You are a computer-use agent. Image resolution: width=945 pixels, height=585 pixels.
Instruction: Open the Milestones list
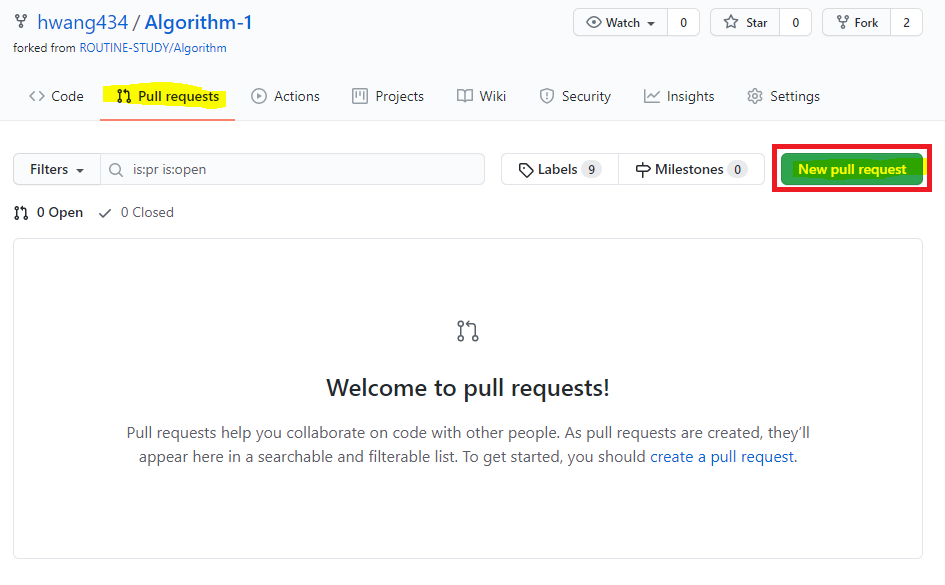[x=691, y=170]
